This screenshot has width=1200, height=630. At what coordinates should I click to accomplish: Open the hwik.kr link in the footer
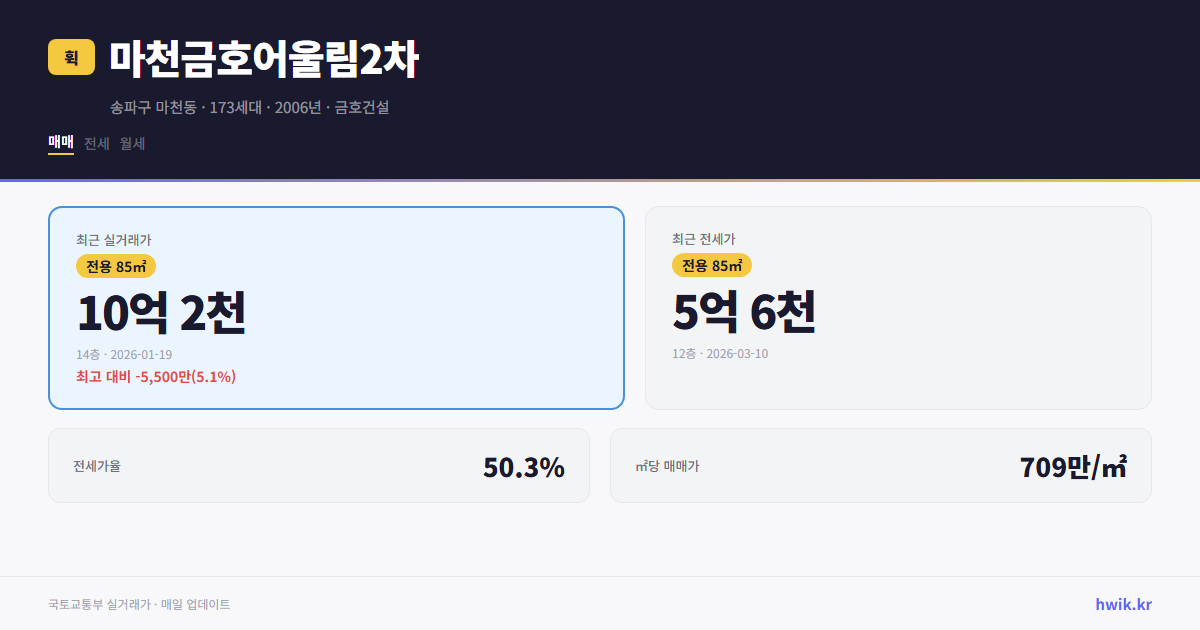[1122, 604]
